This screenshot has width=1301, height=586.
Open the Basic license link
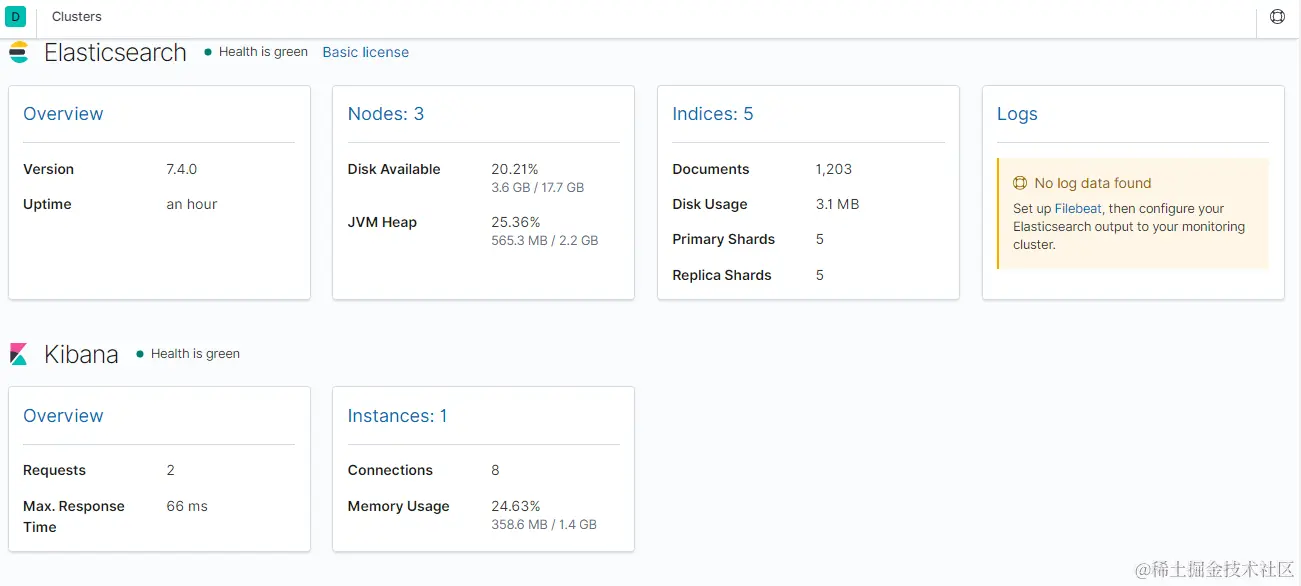[x=365, y=52]
